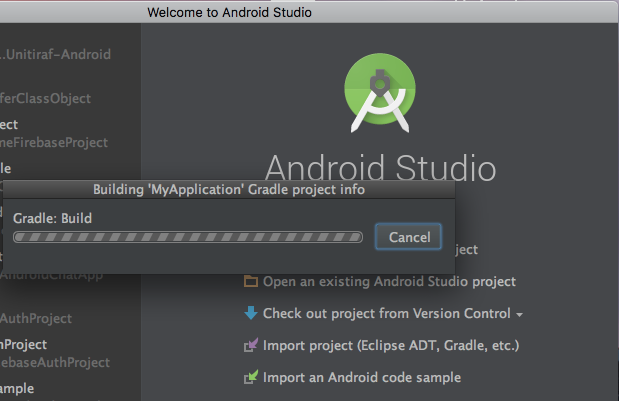The image size is (619, 401).
Task: Open recent project Unitiraf-Android
Action: coord(55,54)
